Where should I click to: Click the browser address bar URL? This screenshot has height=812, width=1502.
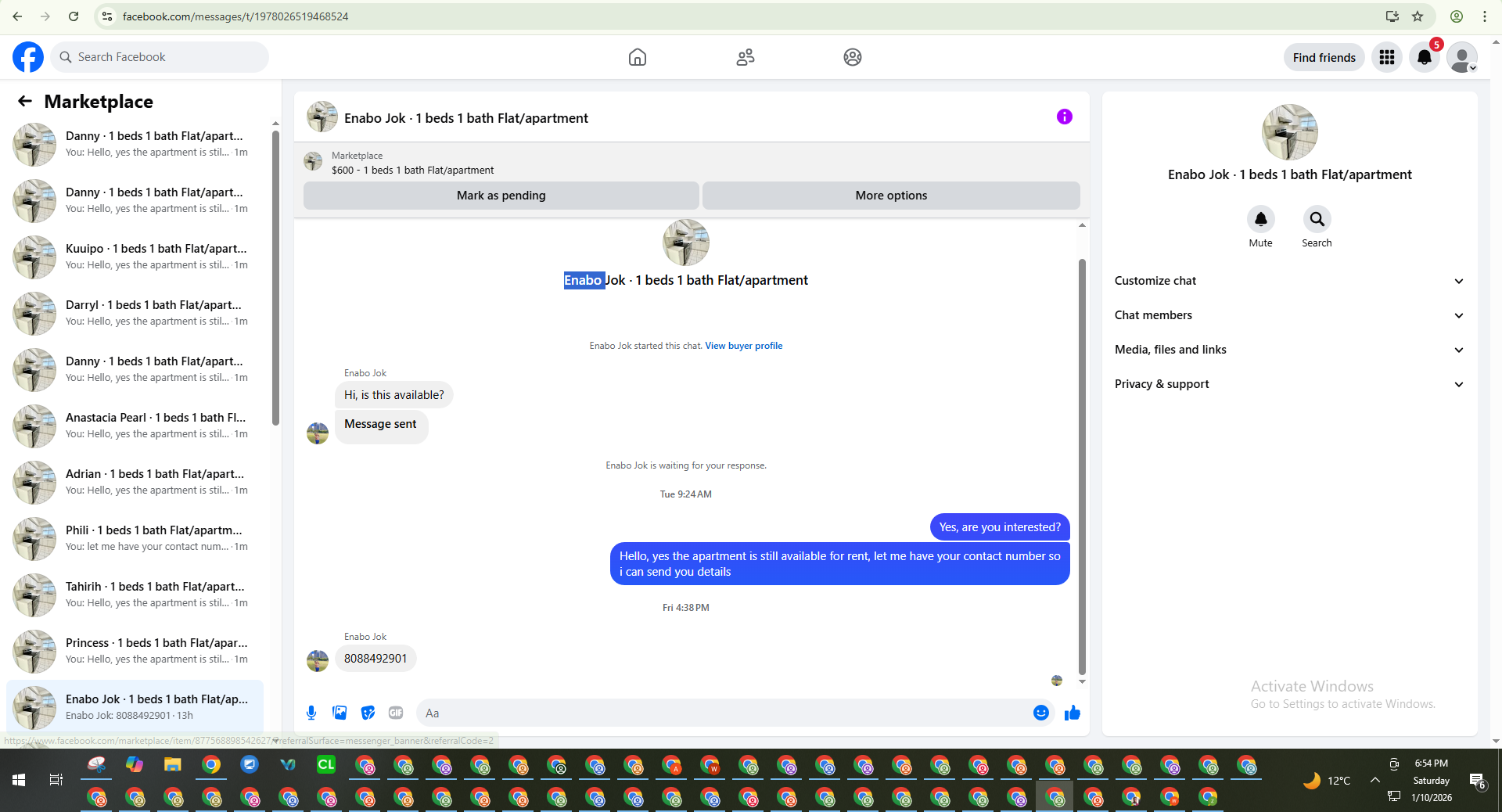pyautogui.click(x=235, y=16)
